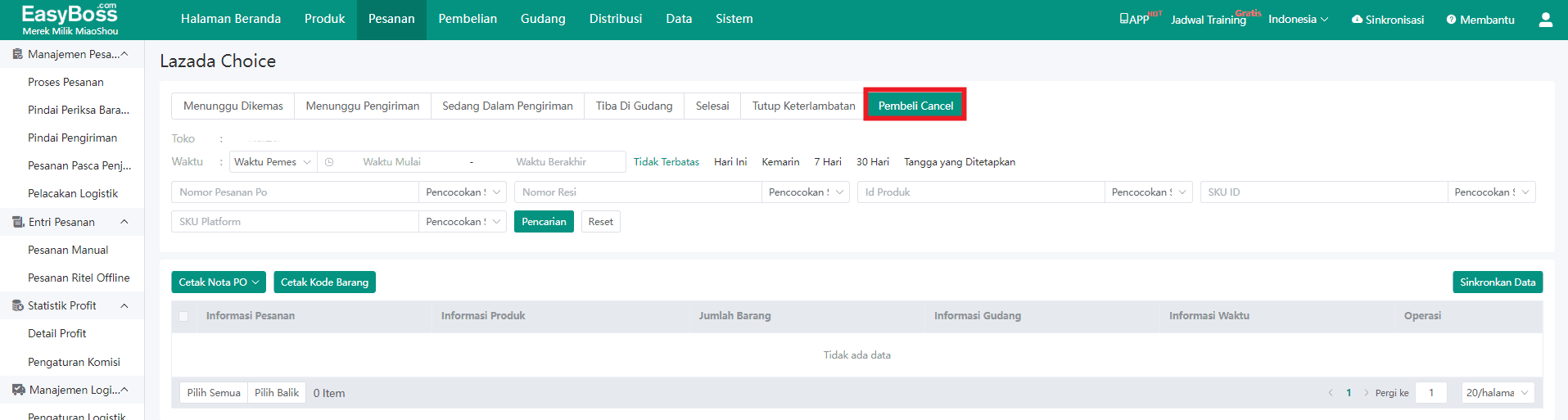The width and height of the screenshot is (1568, 420).
Task: Collapse the Entri Pesanan section
Action: (124, 222)
